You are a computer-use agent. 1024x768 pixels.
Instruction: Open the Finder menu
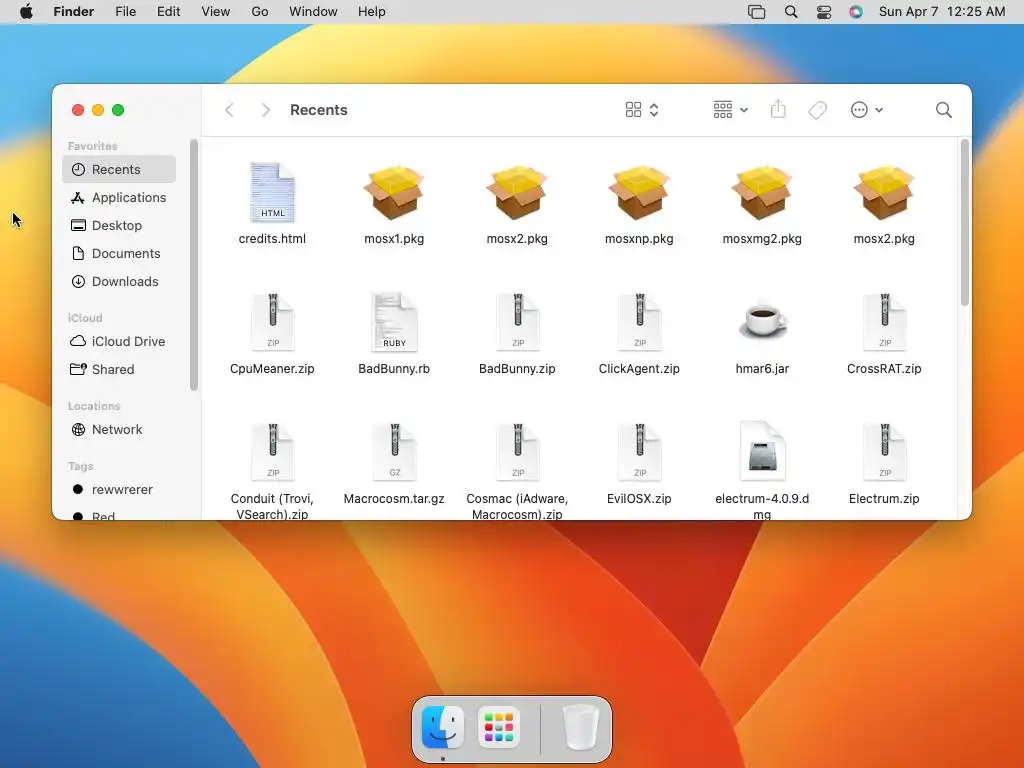click(x=73, y=12)
